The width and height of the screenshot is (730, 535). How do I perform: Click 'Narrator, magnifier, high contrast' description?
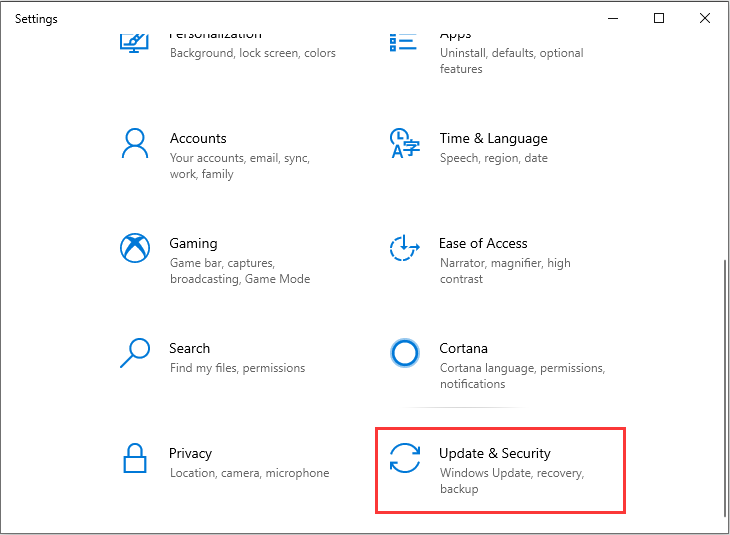click(x=505, y=271)
